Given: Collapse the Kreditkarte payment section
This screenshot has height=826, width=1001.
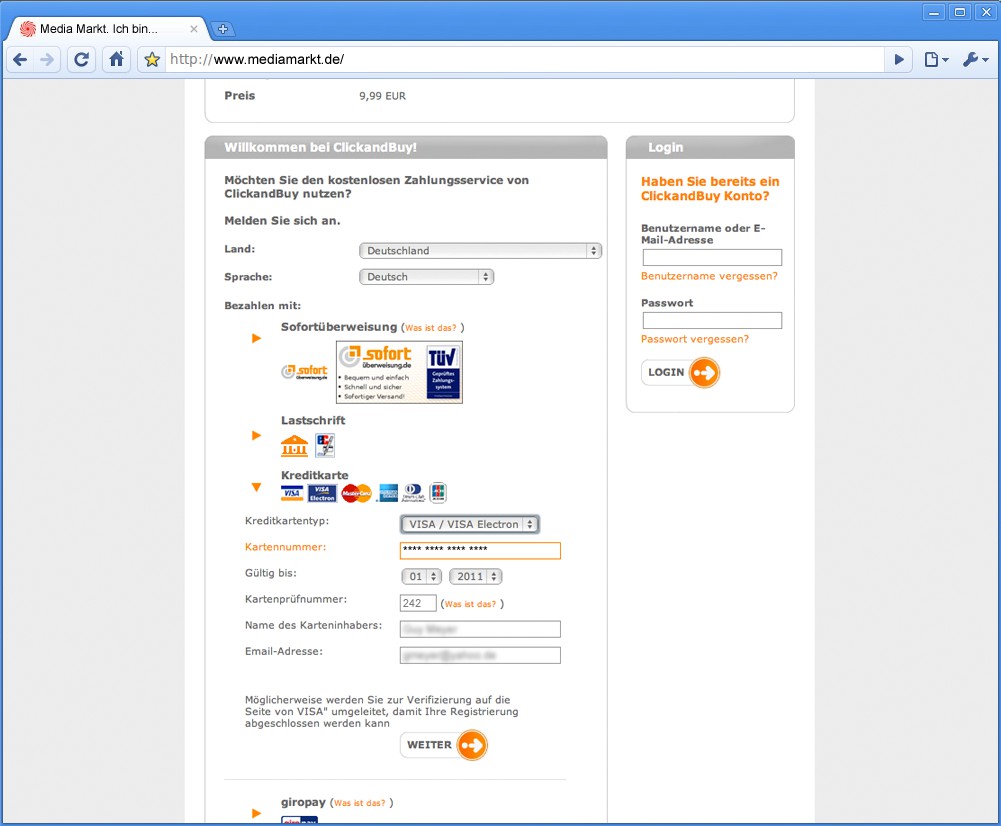Looking at the screenshot, I should coord(257,488).
